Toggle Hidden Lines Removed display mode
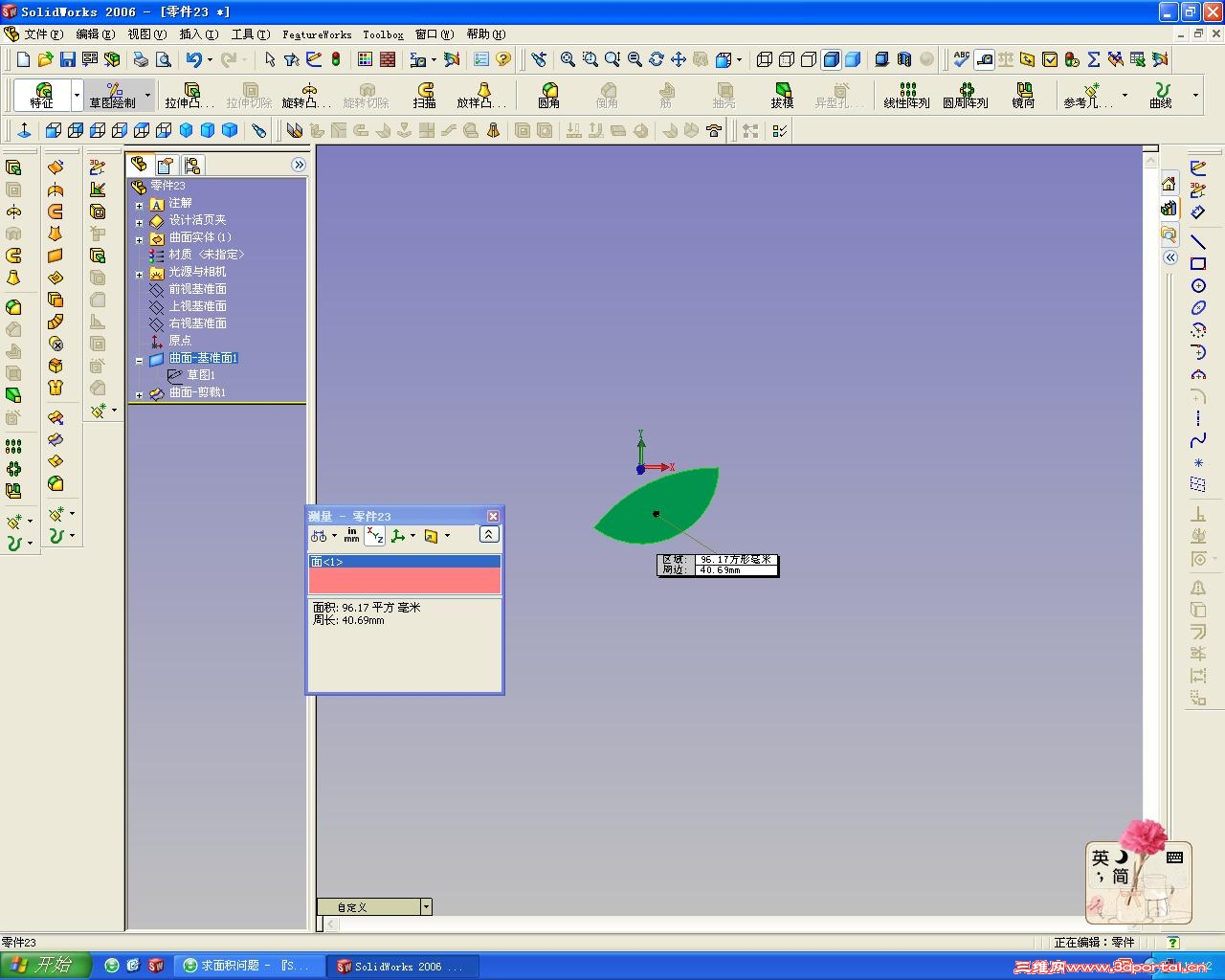The height and width of the screenshot is (980, 1225). click(809, 59)
